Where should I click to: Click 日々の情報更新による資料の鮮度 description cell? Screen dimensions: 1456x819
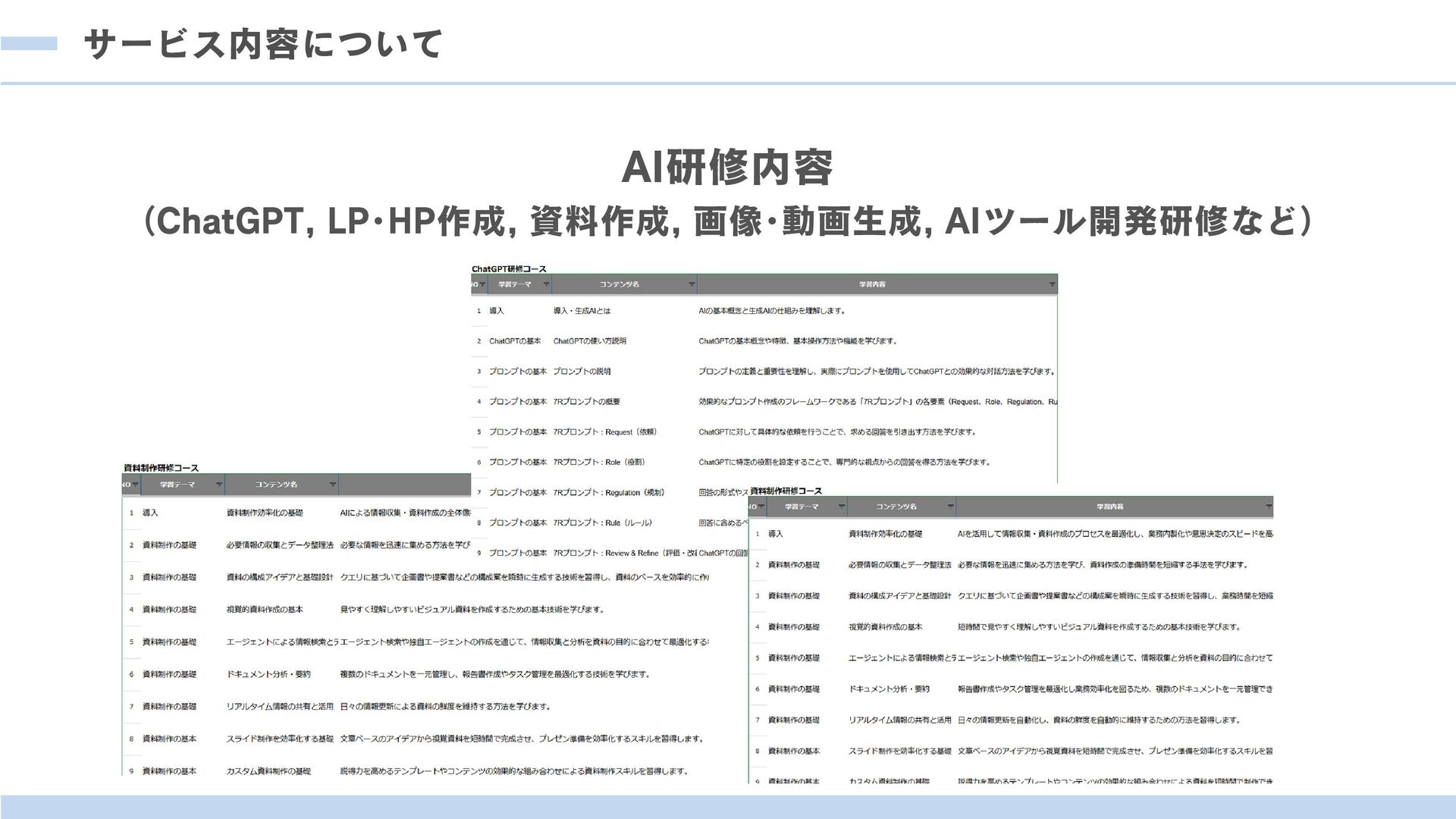pyautogui.click(x=445, y=707)
